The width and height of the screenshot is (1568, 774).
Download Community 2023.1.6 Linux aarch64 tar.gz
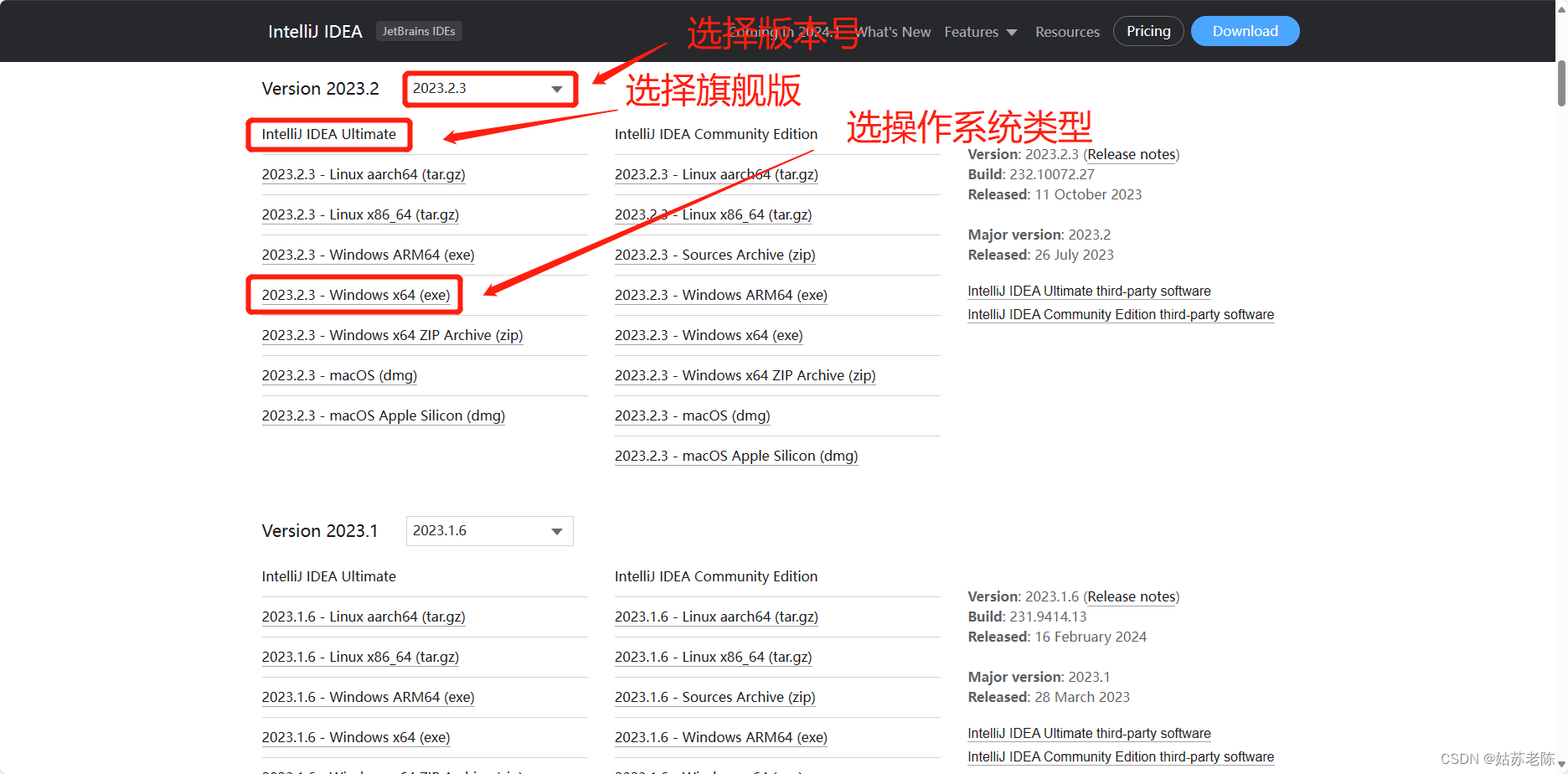pos(716,617)
